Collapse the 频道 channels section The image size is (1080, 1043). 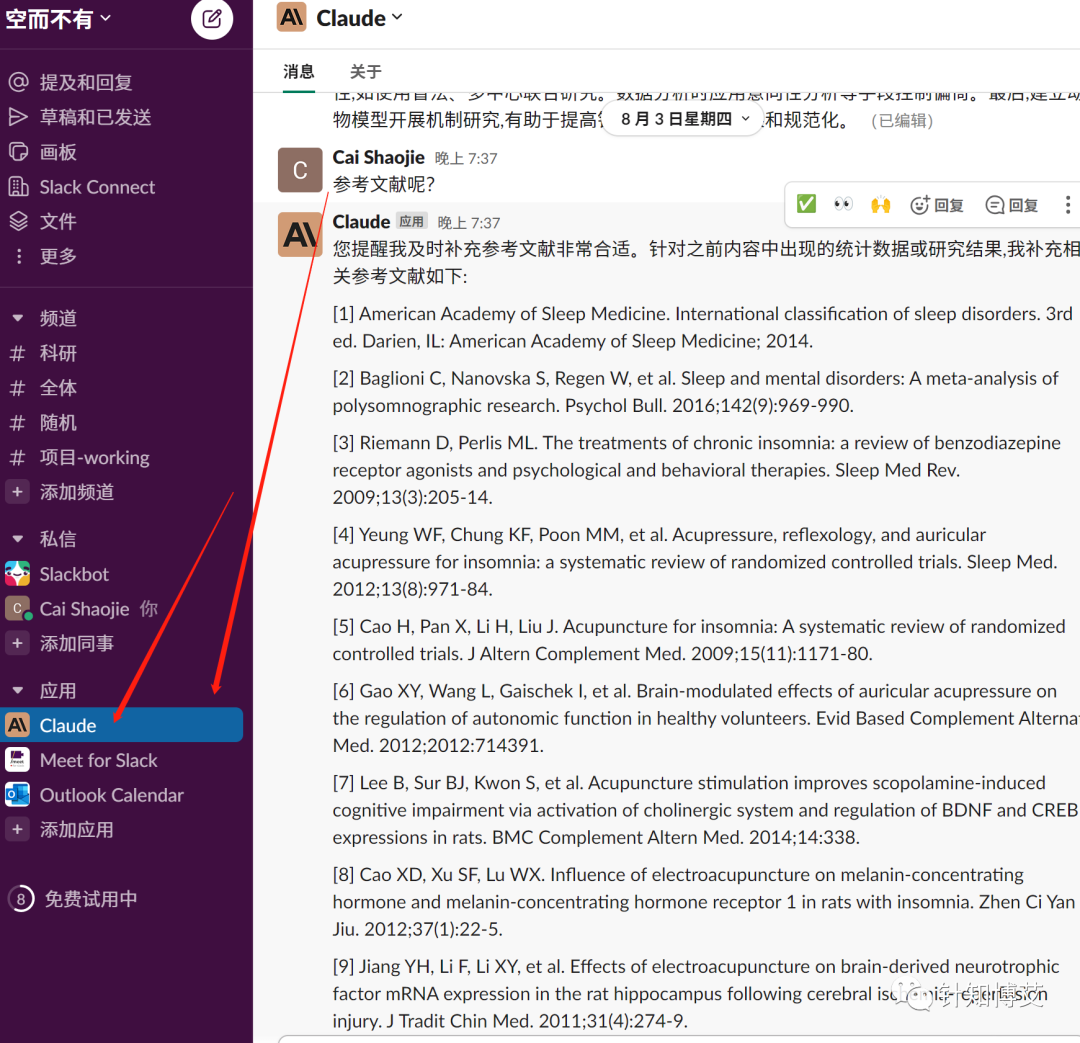(18, 318)
